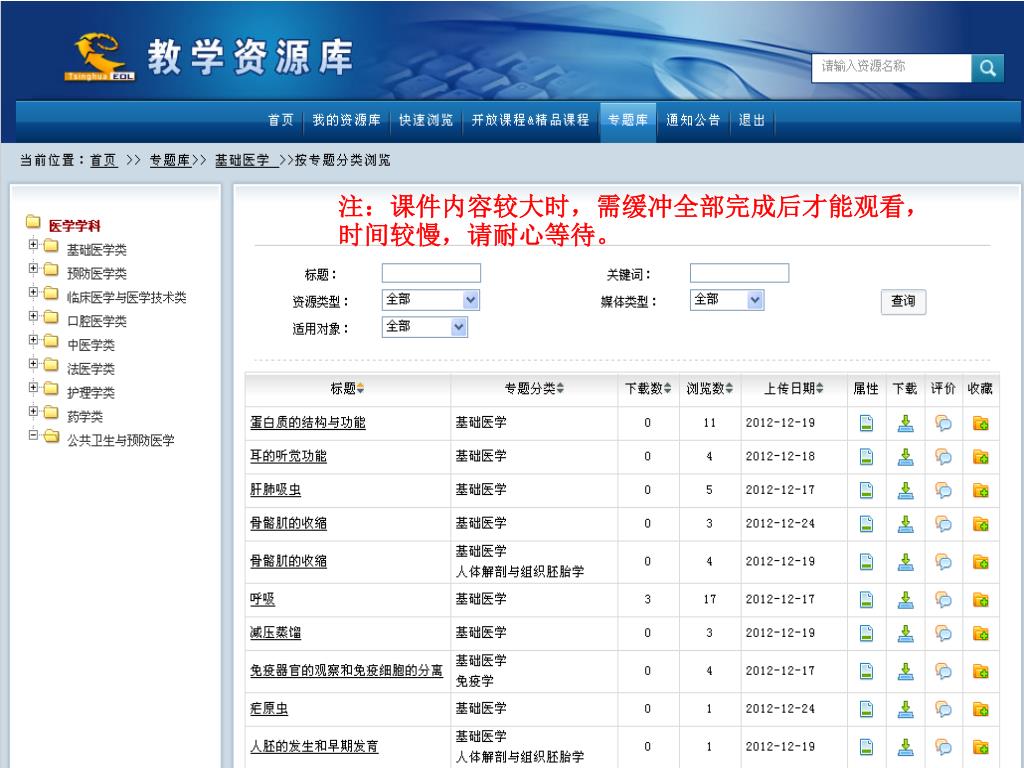This screenshot has width=1024, height=768.
Task: Open properties icon for 蛋白质的结构与功能
Action: coord(867,423)
